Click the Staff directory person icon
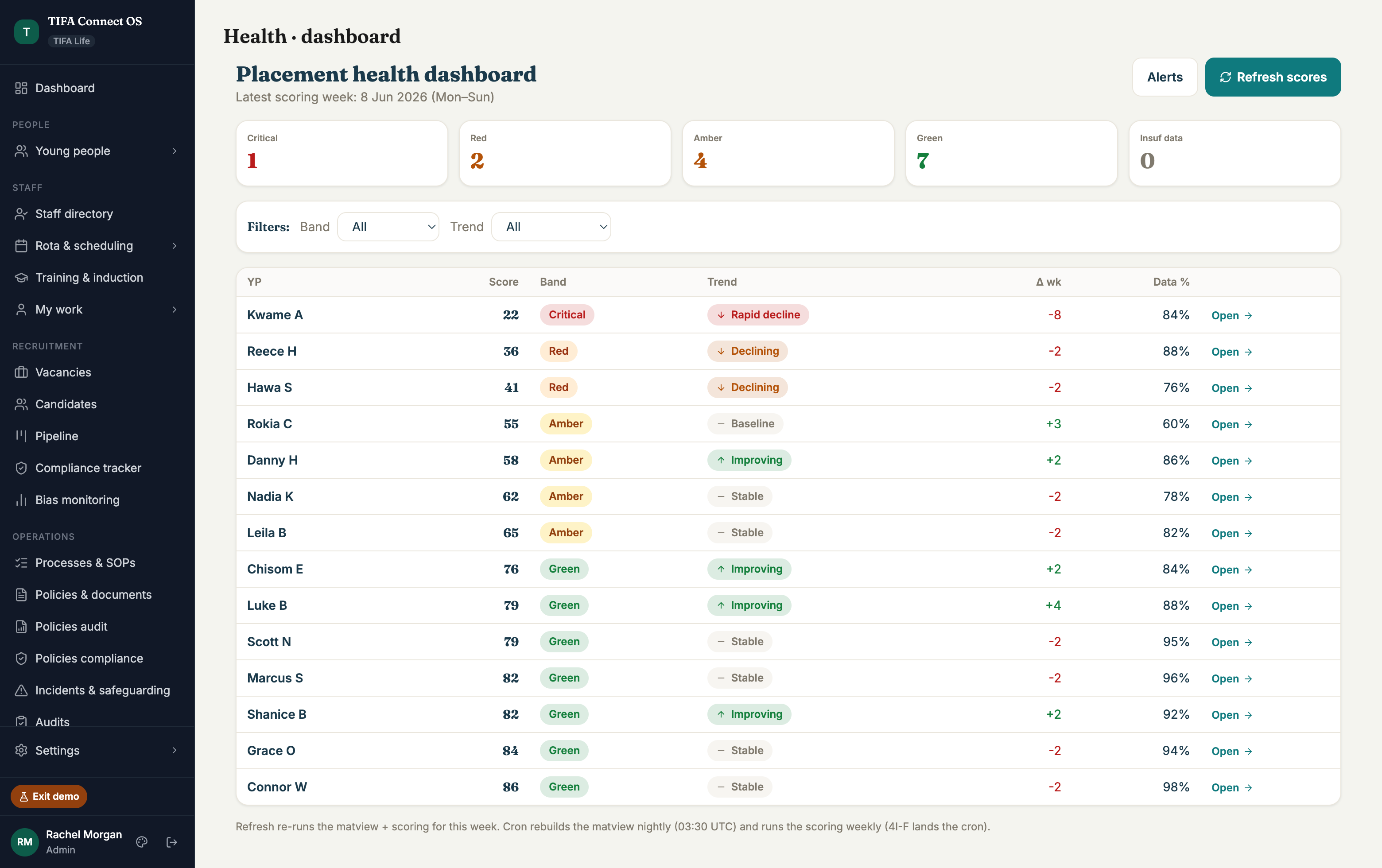The height and width of the screenshot is (868, 1382). coord(21,213)
